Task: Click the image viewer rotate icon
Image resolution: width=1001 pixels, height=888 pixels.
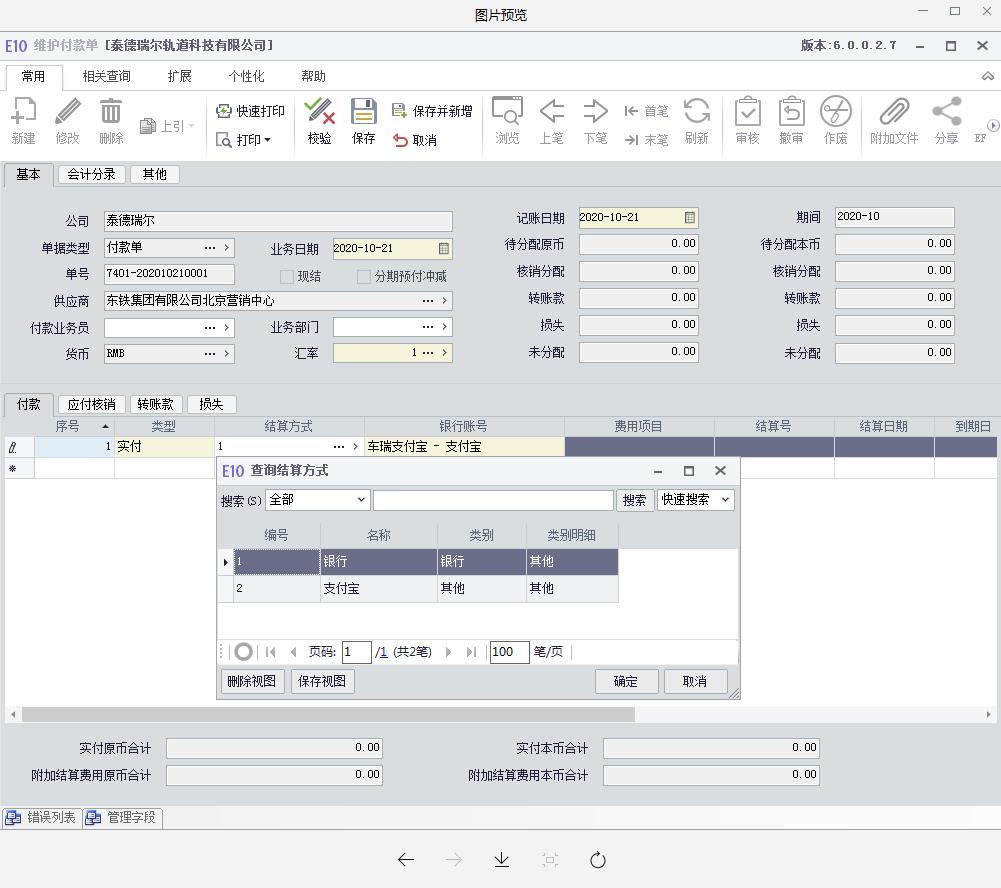Action: (598, 860)
